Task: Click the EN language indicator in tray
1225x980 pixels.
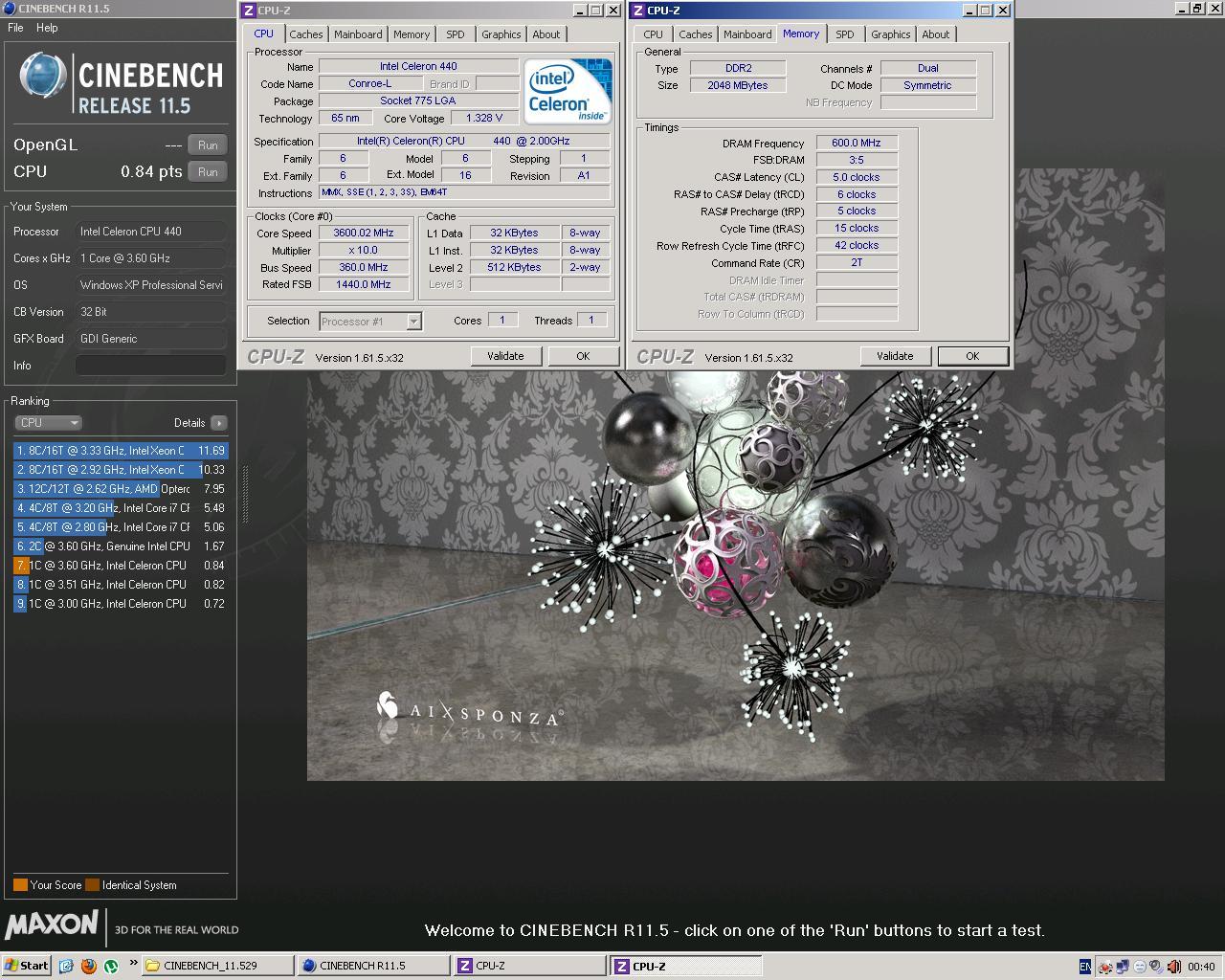Action: [x=1085, y=967]
